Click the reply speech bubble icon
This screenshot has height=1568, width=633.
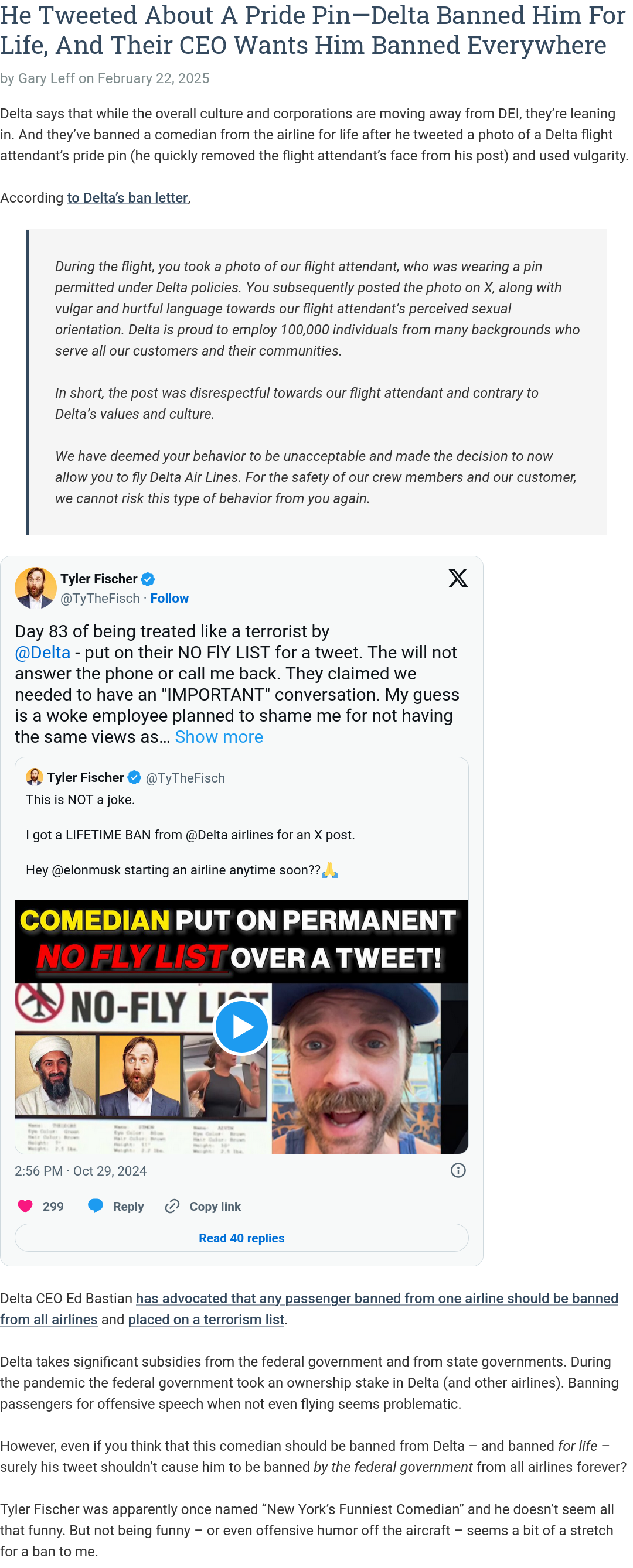tap(95, 1206)
